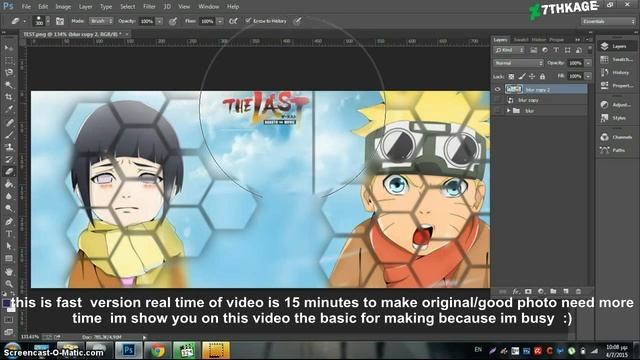Toggle lock transparent pixels
Screen dimensions: 640x360
coord(511,76)
